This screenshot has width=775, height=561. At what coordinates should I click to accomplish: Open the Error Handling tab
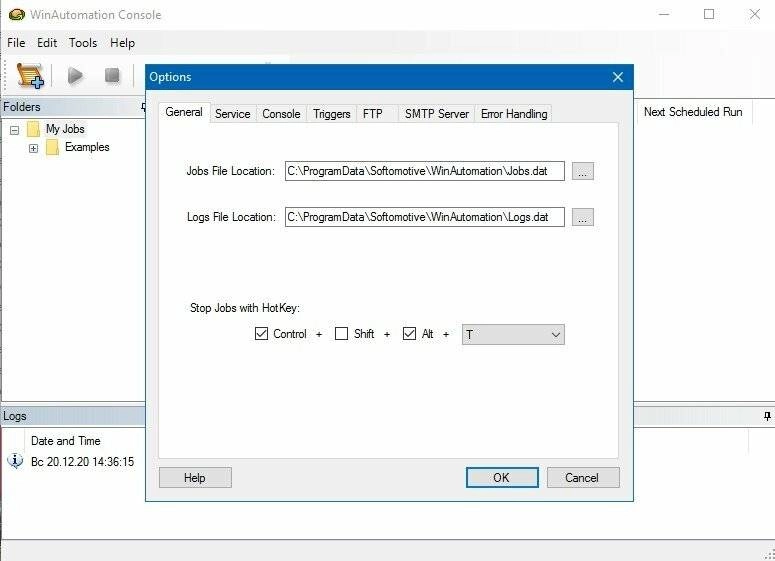[x=514, y=114]
